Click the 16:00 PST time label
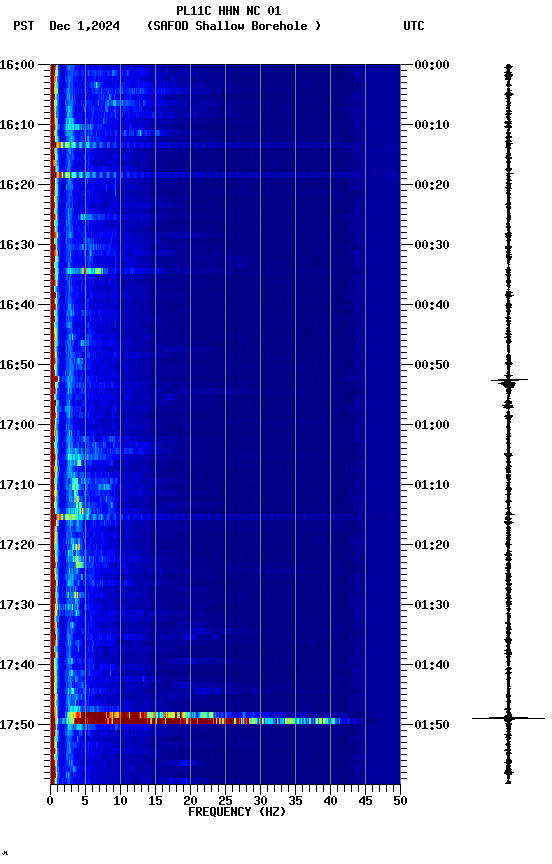Image resolution: width=552 pixels, height=864 pixels. click(x=17, y=65)
